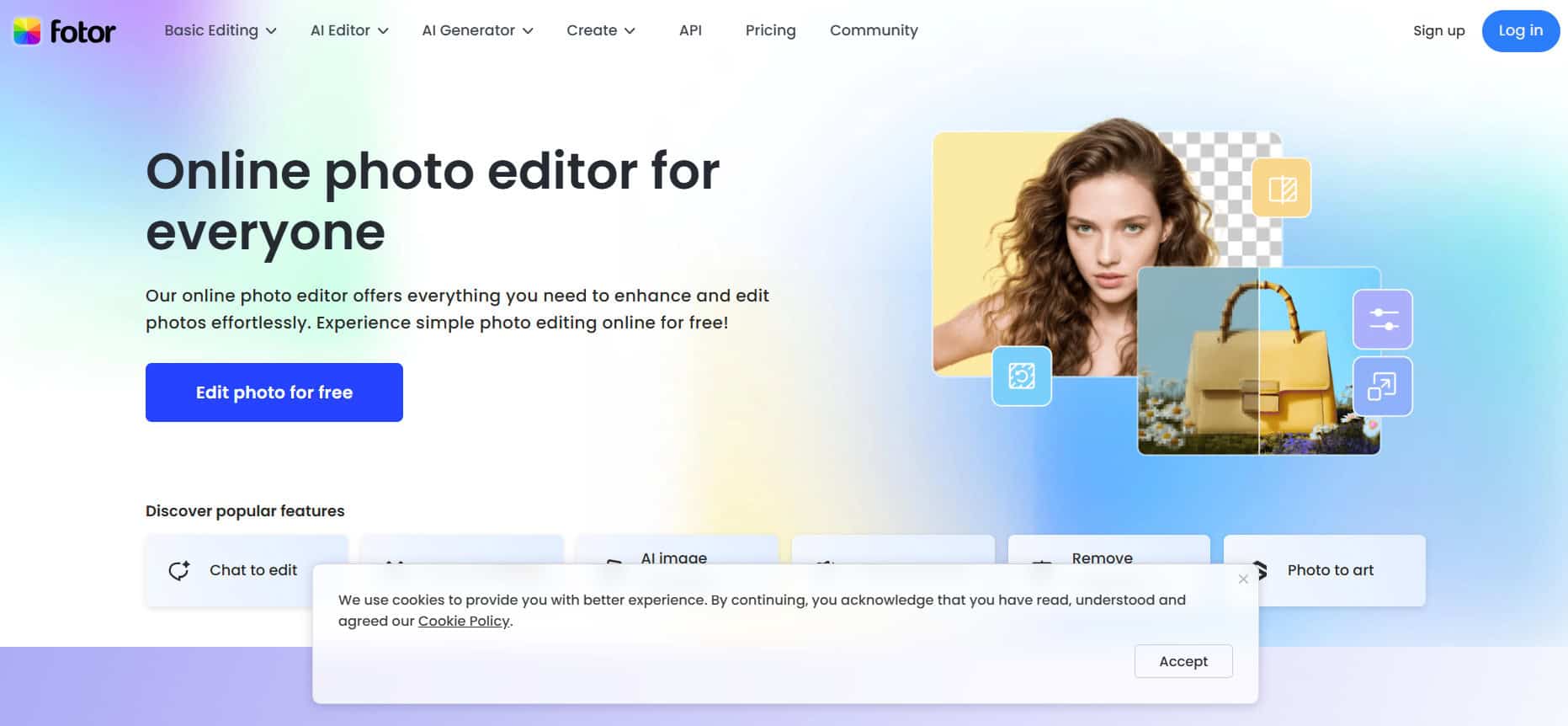The image size is (1568, 726).
Task: Click the yellow compare icon on portrait
Action: point(1281,189)
